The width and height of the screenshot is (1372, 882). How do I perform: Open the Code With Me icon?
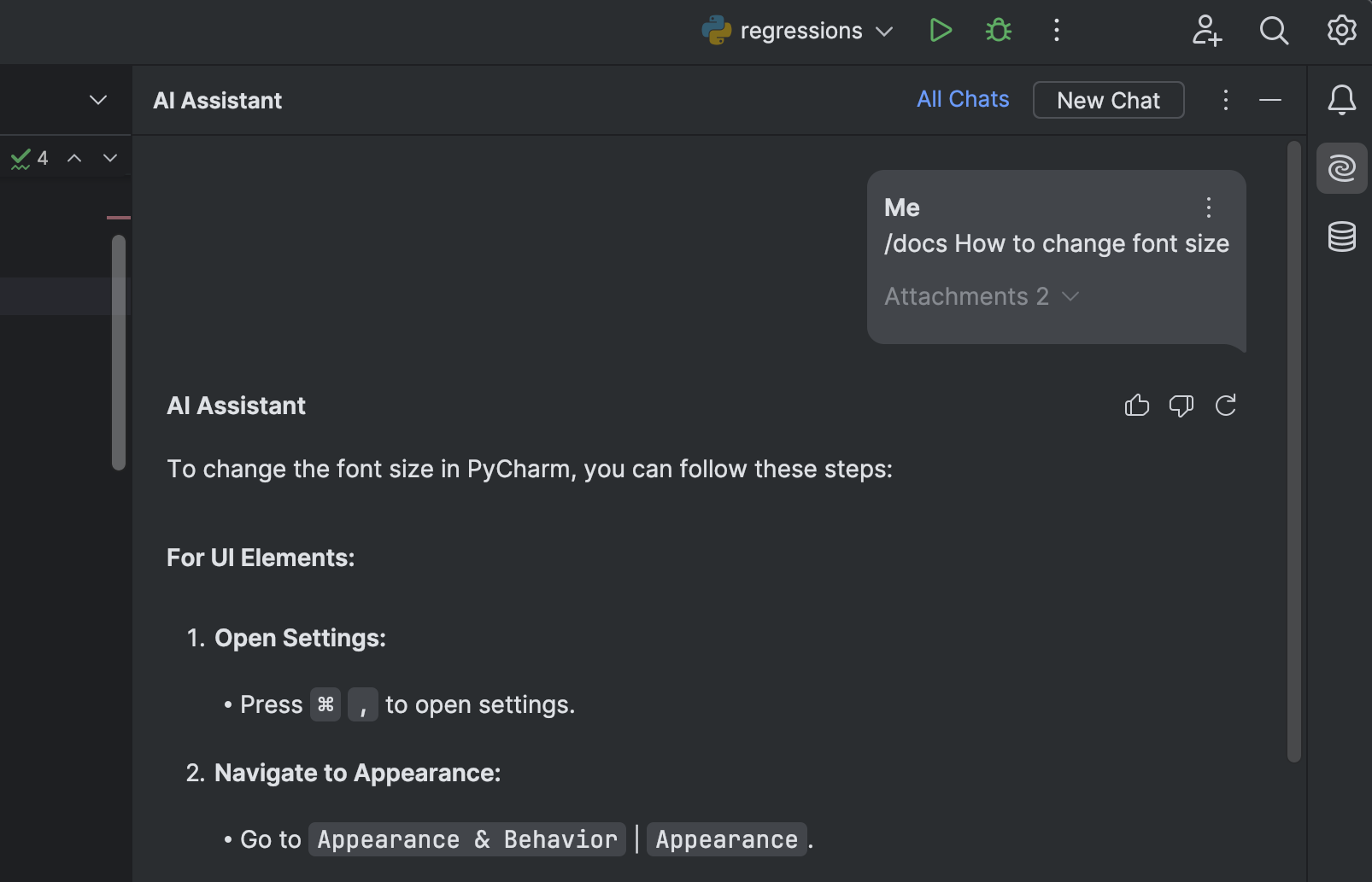(1206, 31)
